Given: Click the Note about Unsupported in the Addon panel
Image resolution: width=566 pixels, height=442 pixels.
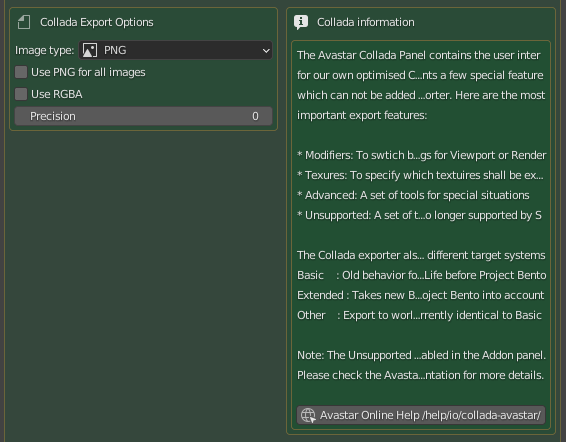Looking at the screenshot, I should [x=422, y=355].
